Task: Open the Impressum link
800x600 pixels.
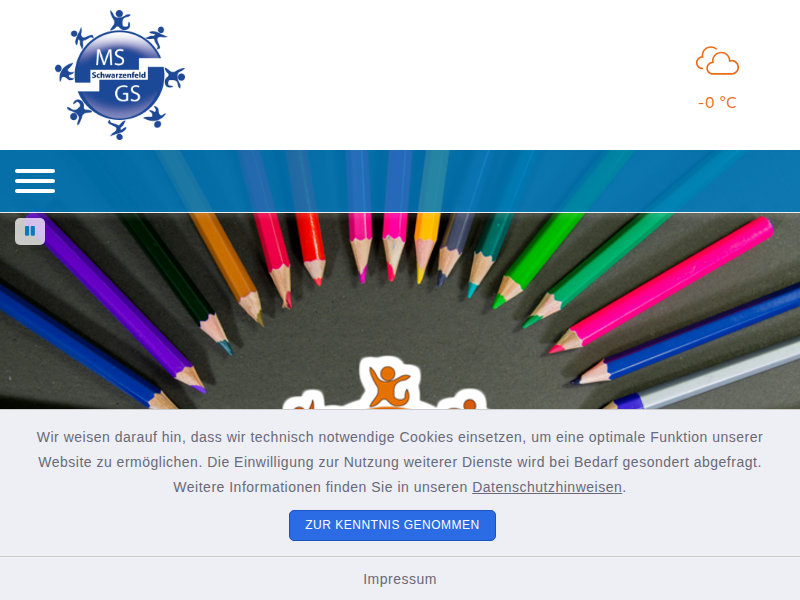Action: tap(400, 579)
